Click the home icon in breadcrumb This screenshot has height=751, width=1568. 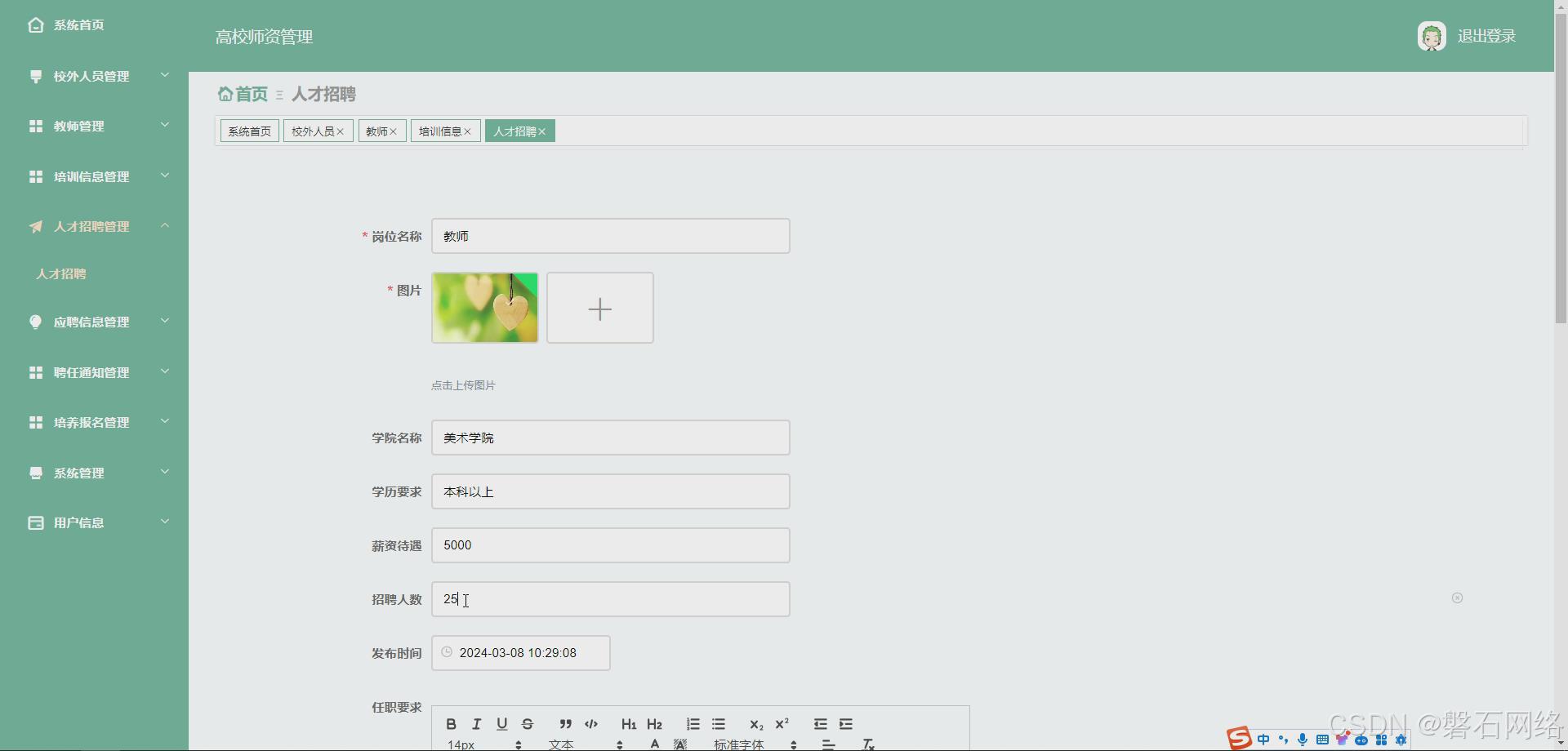tap(225, 94)
